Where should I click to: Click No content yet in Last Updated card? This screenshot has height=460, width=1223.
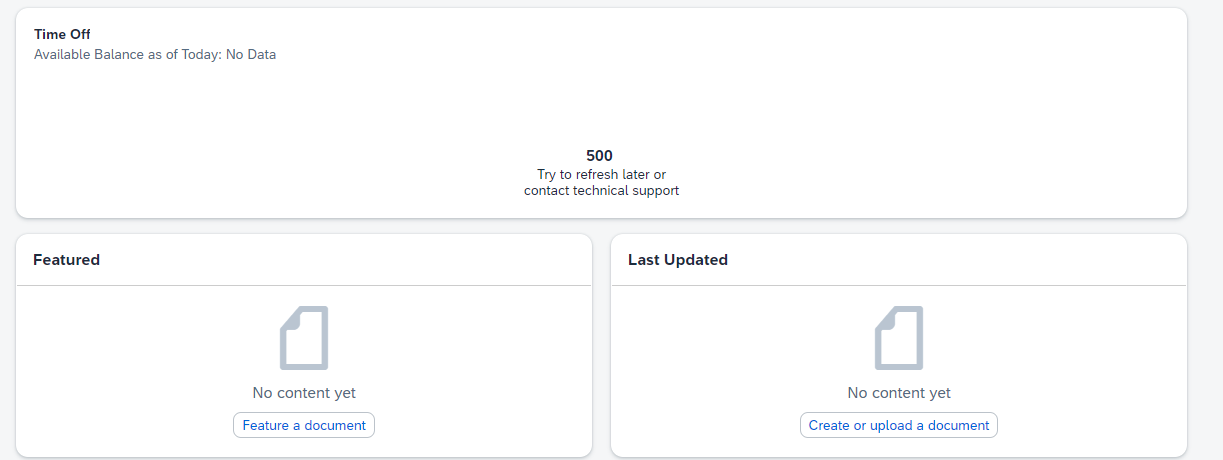899,393
